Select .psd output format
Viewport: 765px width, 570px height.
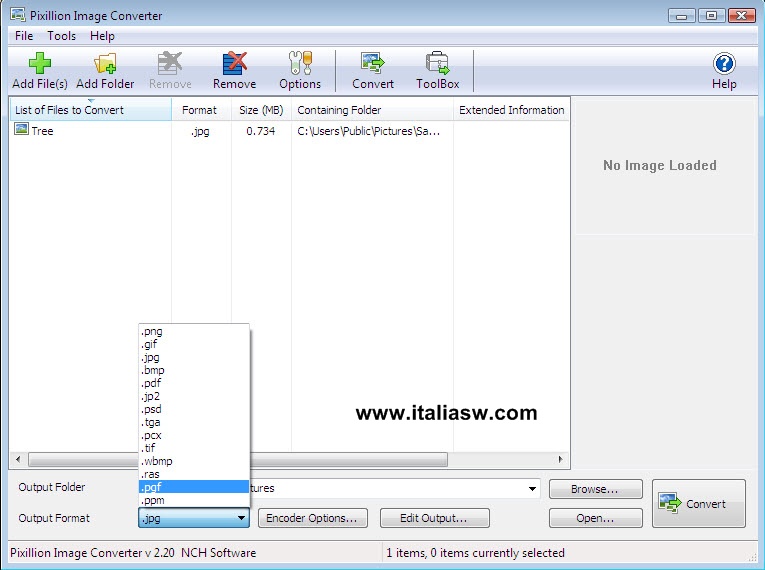(194, 409)
